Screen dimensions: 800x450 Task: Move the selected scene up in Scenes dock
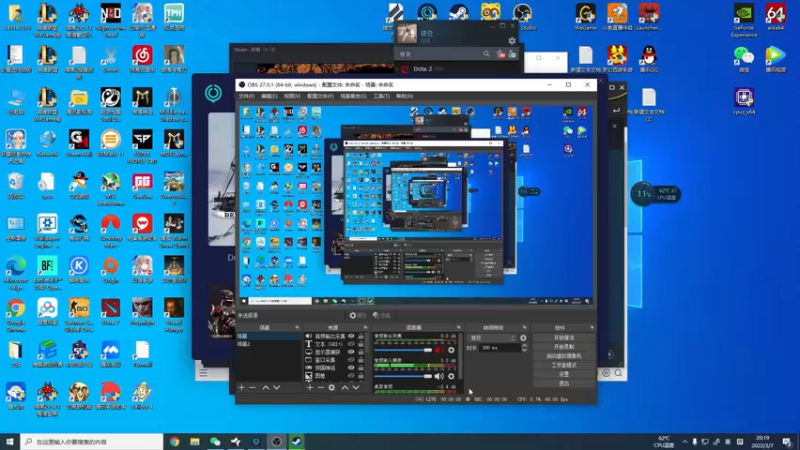click(x=266, y=388)
